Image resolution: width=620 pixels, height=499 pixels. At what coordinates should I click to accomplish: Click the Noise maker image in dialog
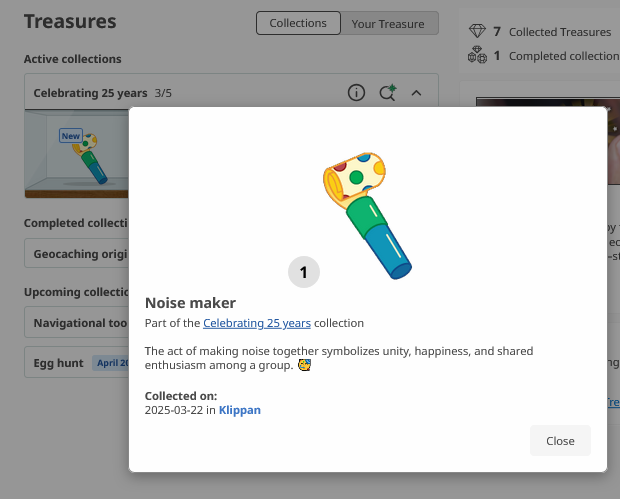click(x=366, y=213)
